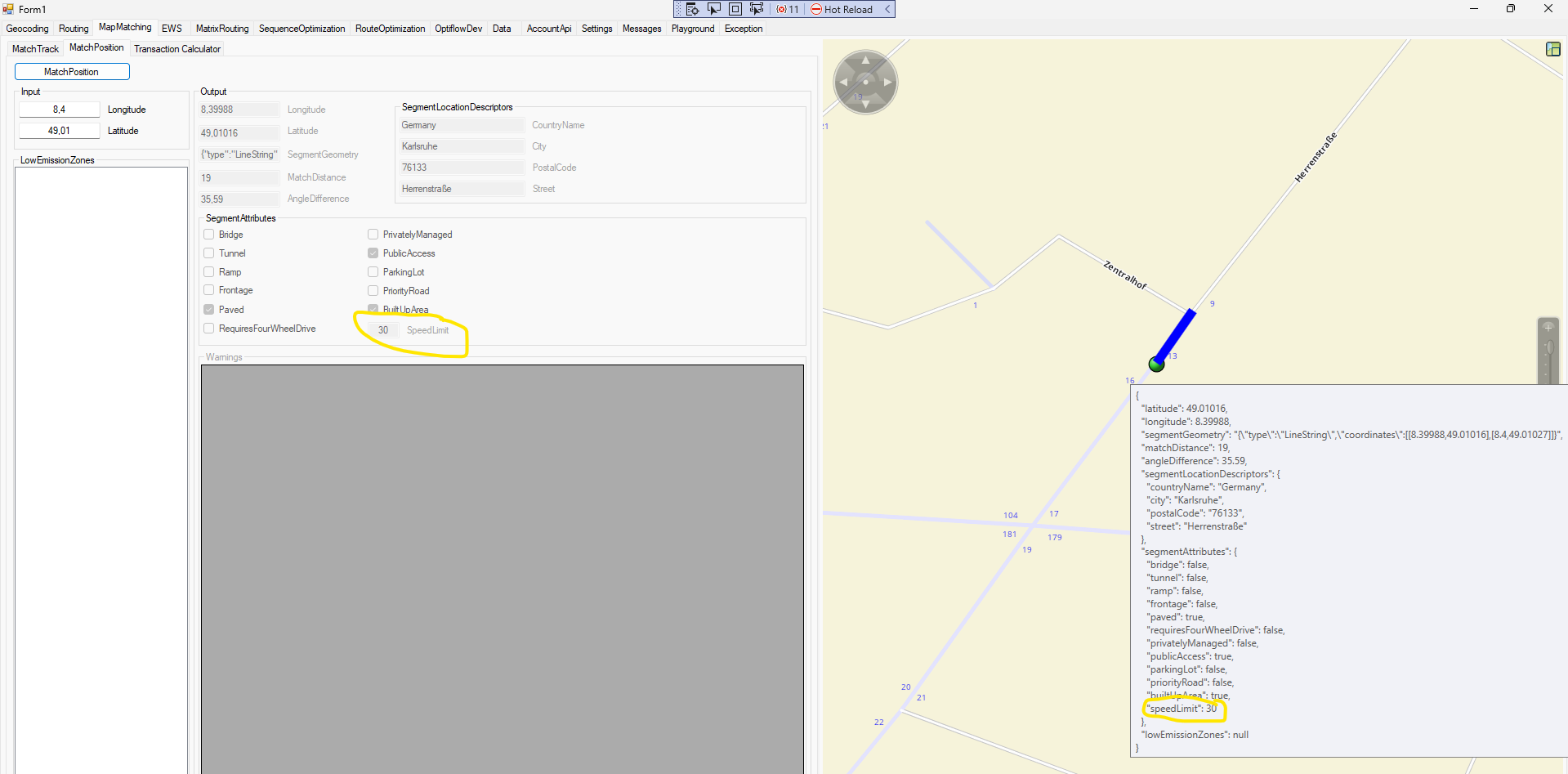This screenshot has height=774, width=1568.
Task: Toggle the Bridge checkbox
Action: coord(209,235)
